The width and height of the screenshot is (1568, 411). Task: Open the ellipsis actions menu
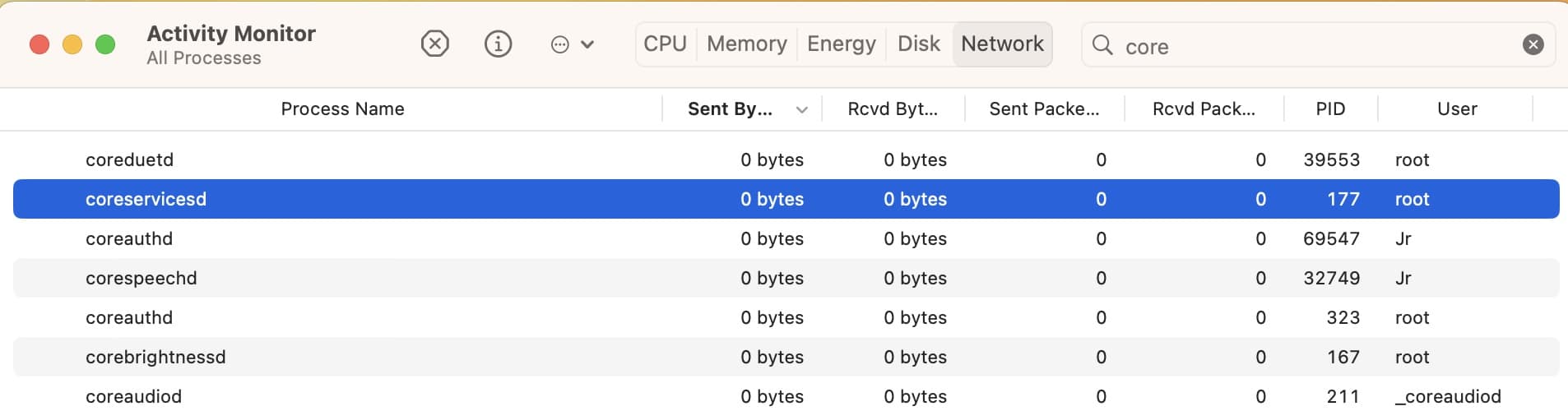coord(572,44)
